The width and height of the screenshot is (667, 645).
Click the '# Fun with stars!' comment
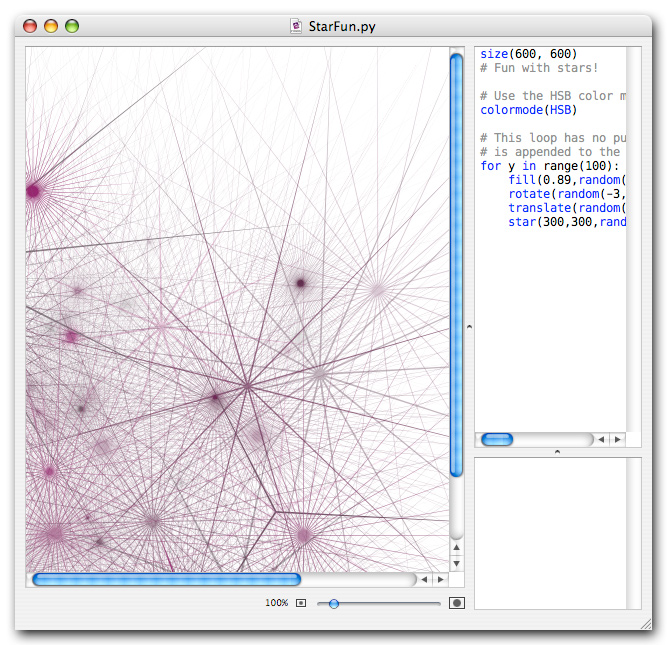pyautogui.click(x=539, y=68)
